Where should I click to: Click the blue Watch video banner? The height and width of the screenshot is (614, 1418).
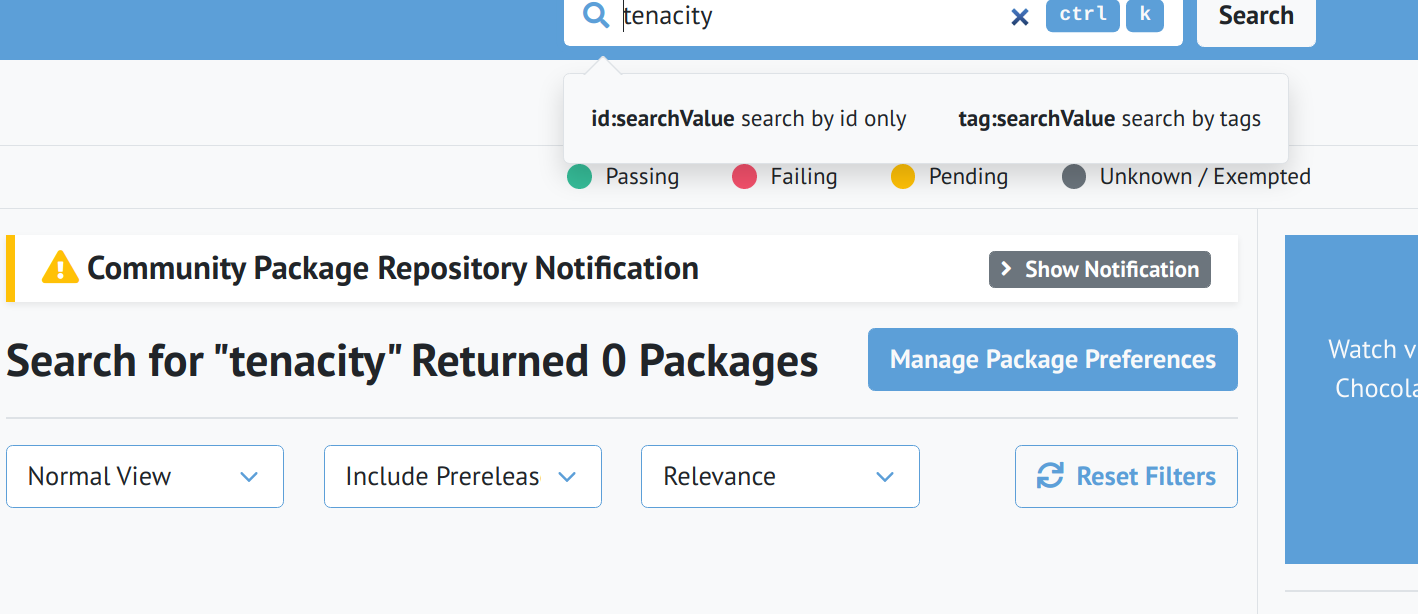(1360, 398)
